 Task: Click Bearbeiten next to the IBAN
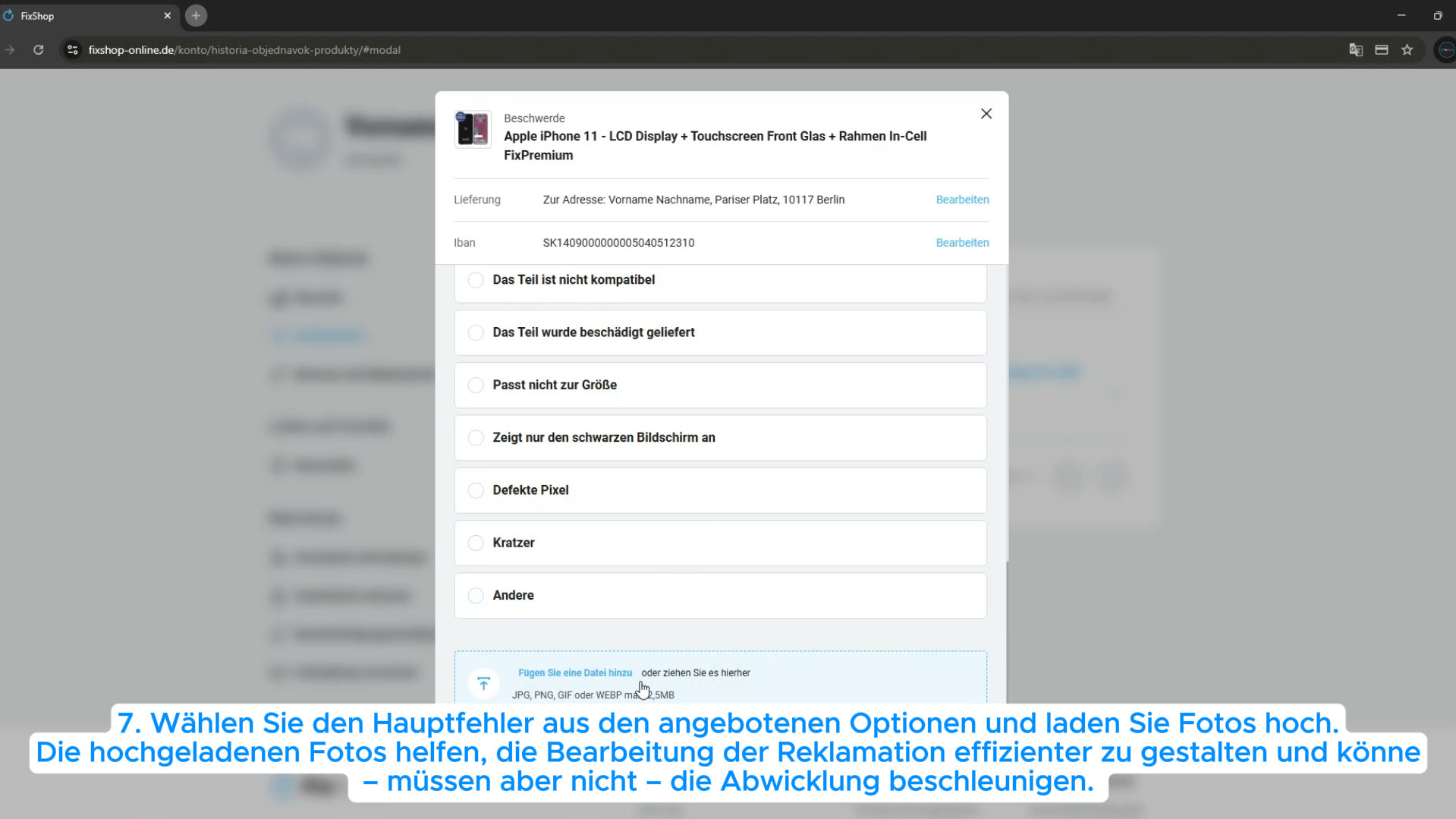tap(961, 243)
